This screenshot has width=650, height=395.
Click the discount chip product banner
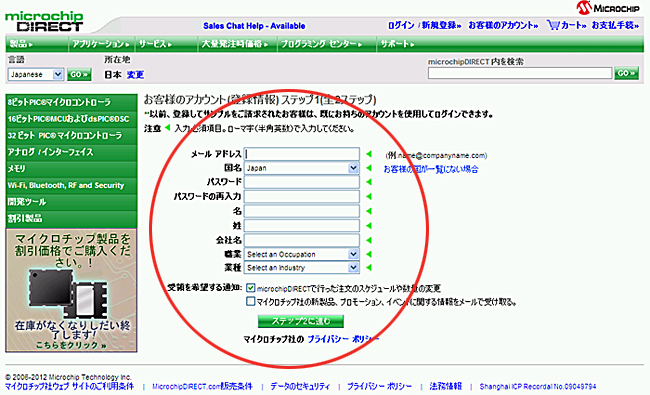(x=71, y=291)
